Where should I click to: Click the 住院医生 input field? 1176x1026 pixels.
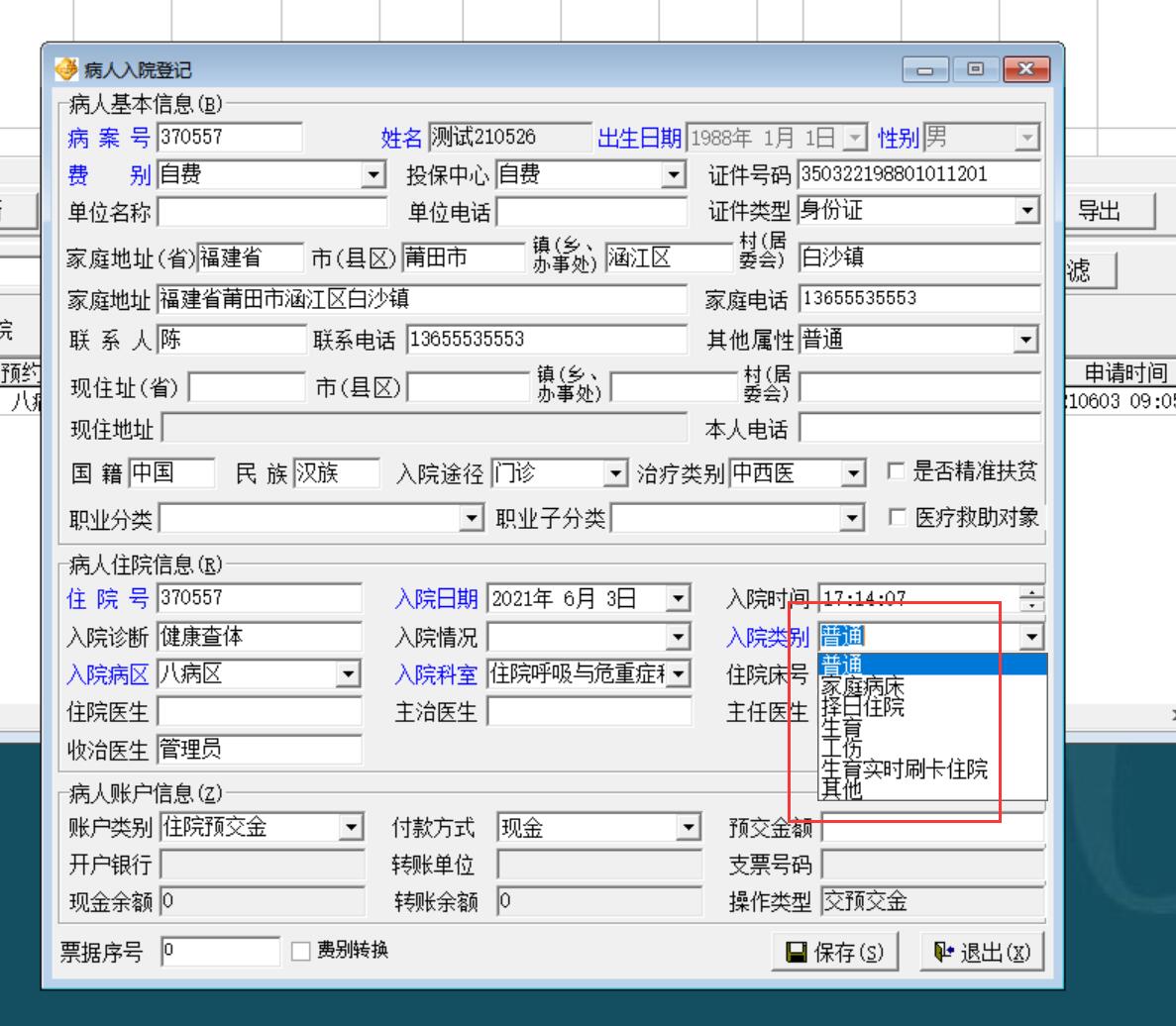coord(260,711)
